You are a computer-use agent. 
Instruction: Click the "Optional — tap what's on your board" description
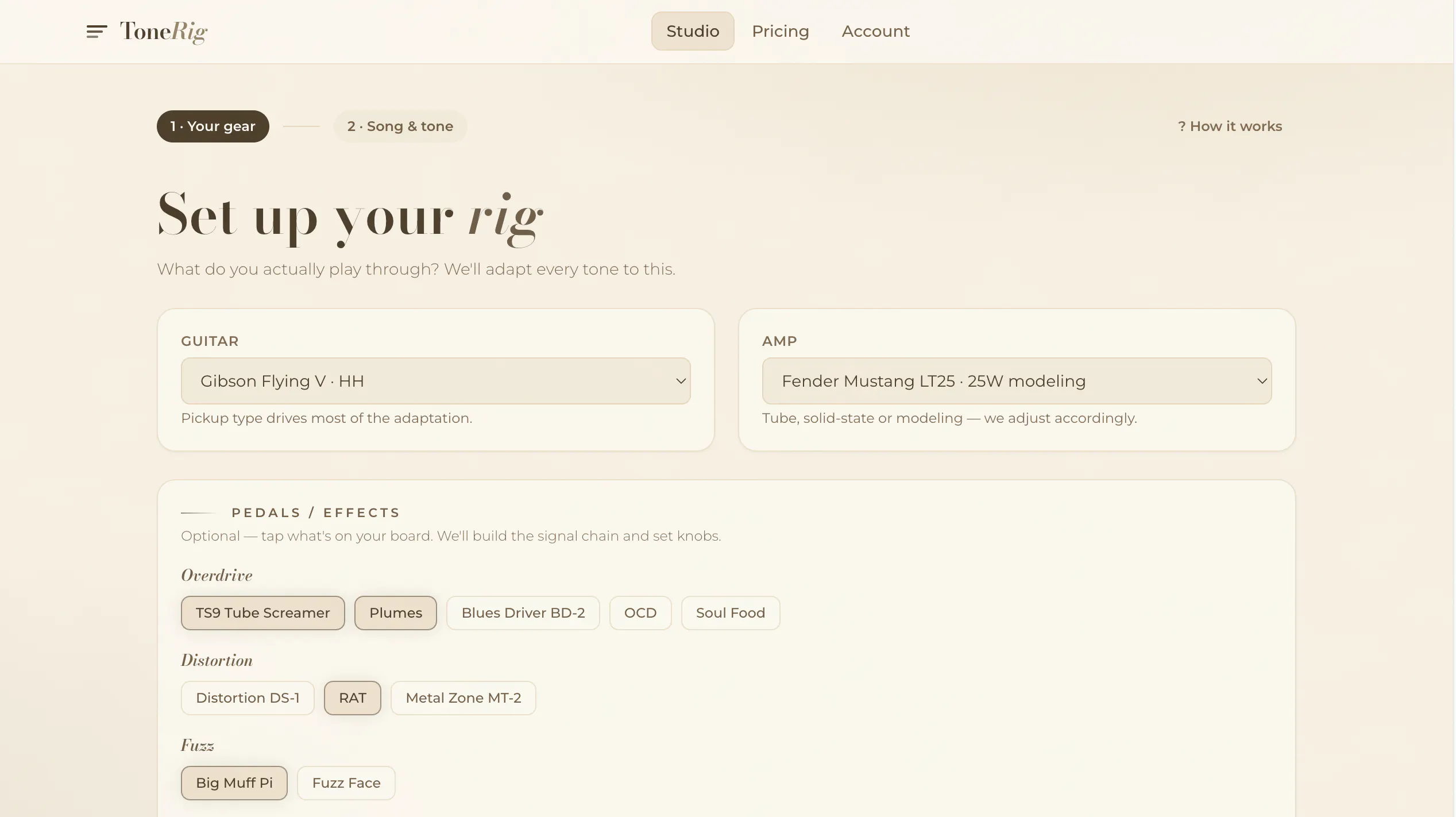450,536
